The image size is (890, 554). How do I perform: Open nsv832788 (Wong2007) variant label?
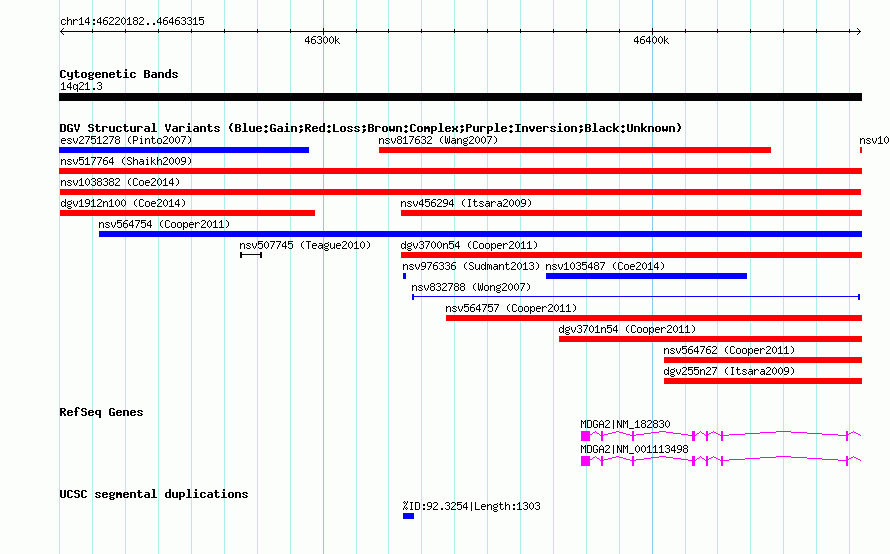[471, 287]
